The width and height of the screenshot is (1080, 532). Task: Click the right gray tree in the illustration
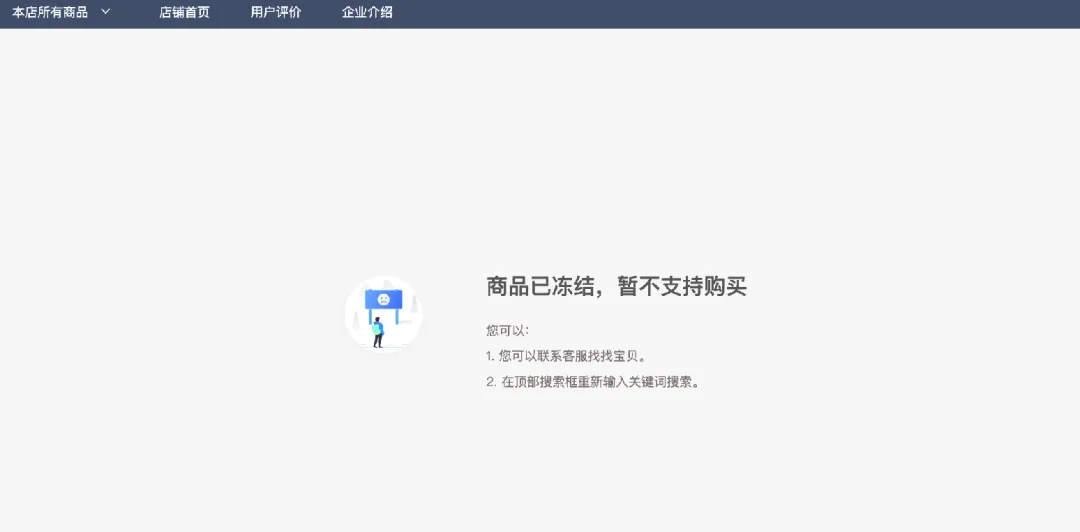tap(413, 304)
